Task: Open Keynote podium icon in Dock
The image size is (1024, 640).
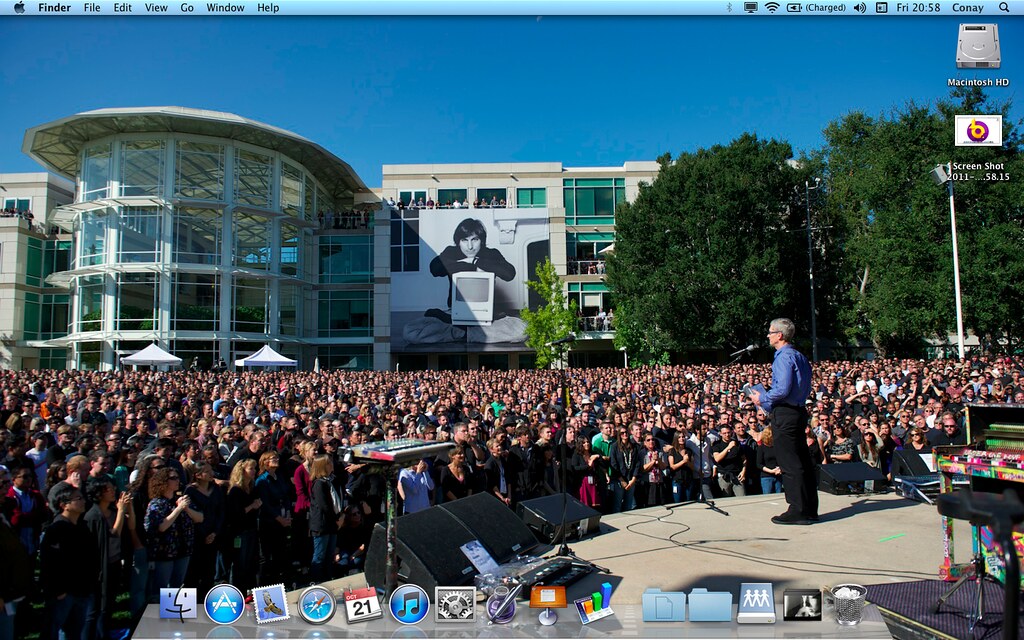Action: [x=547, y=604]
